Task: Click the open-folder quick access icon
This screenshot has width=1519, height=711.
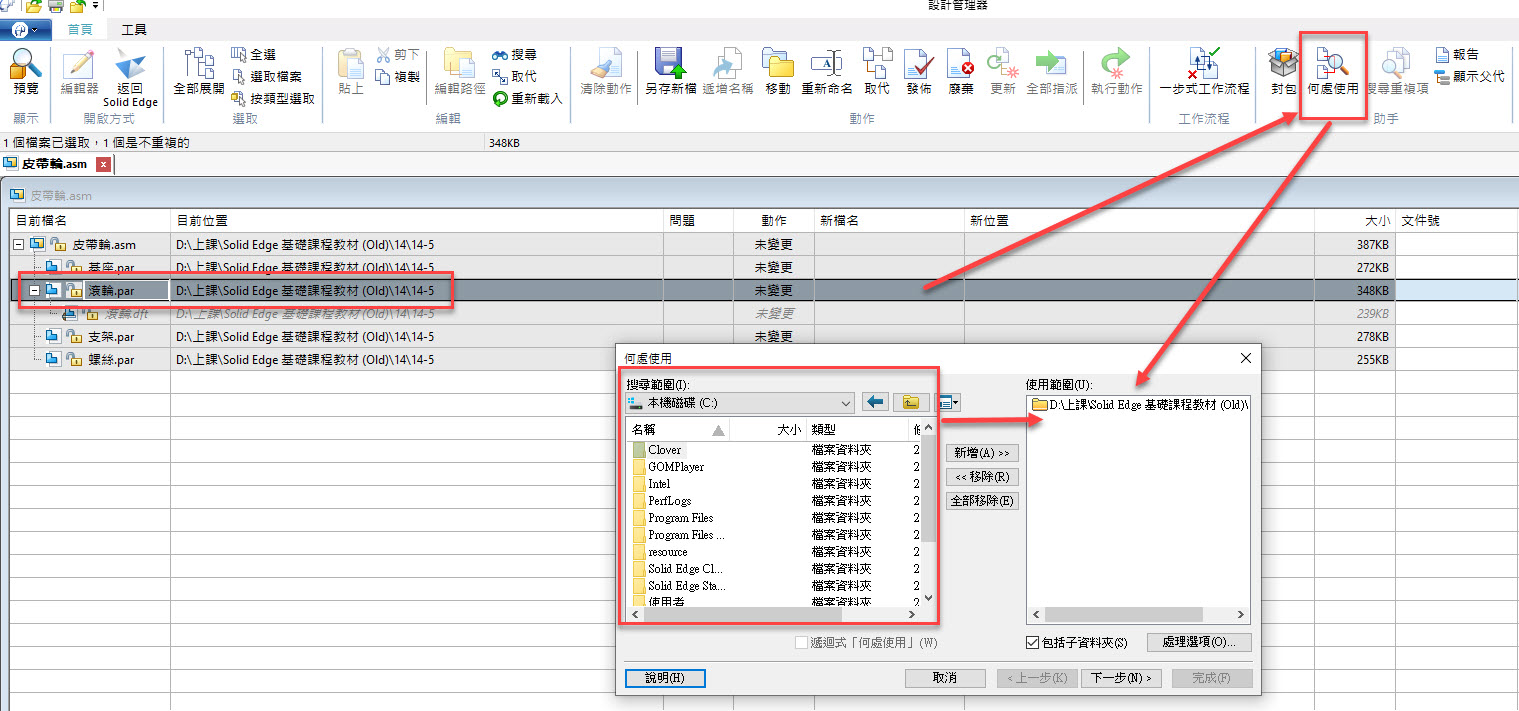Action: (x=34, y=6)
